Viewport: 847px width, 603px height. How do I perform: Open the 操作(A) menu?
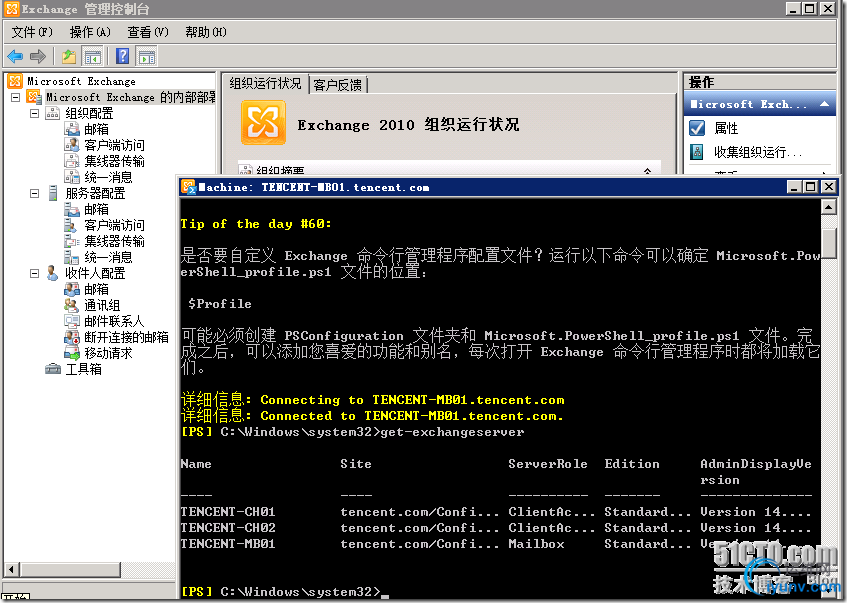(x=90, y=32)
